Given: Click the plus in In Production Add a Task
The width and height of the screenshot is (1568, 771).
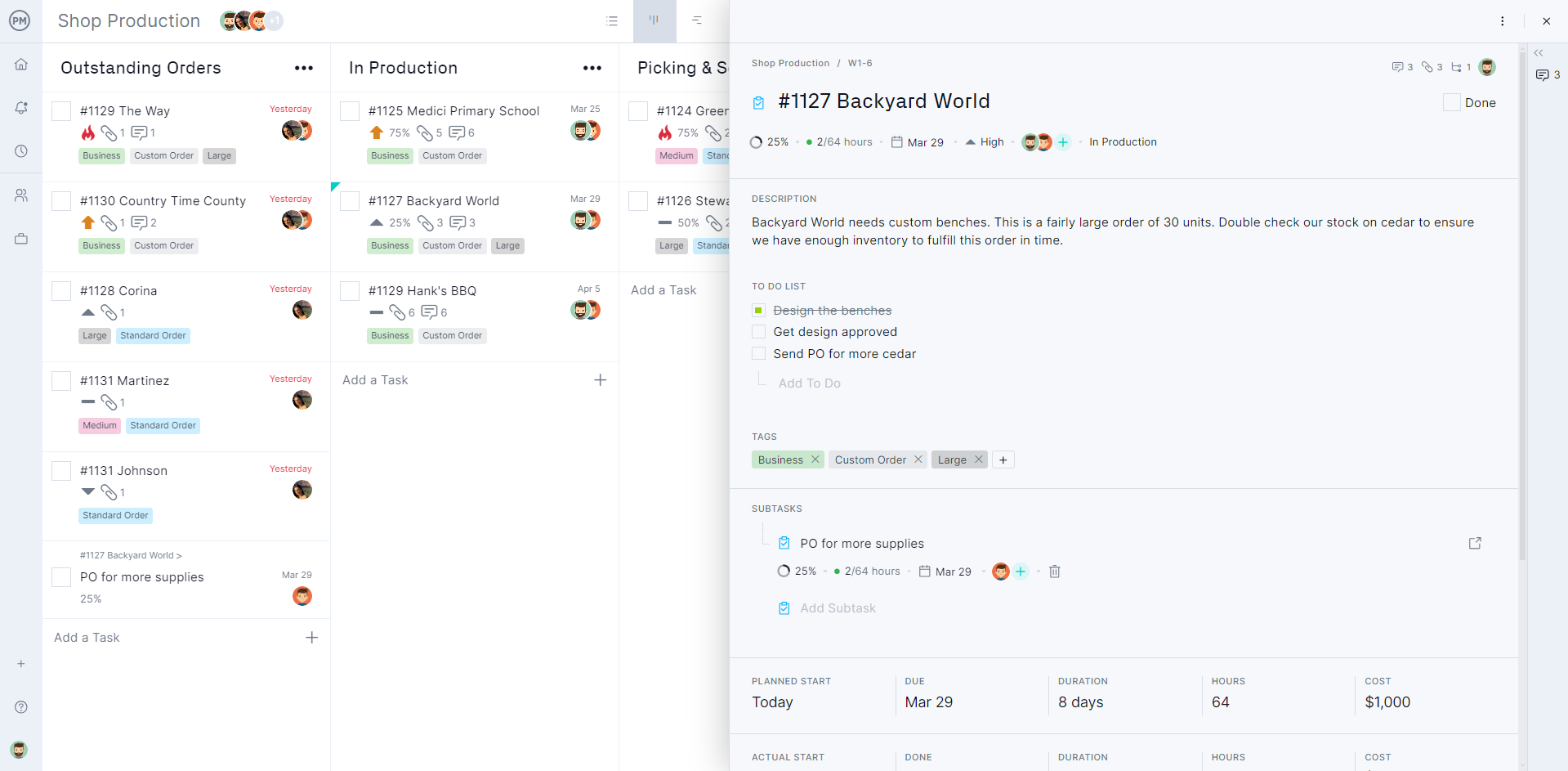Looking at the screenshot, I should coord(601,380).
